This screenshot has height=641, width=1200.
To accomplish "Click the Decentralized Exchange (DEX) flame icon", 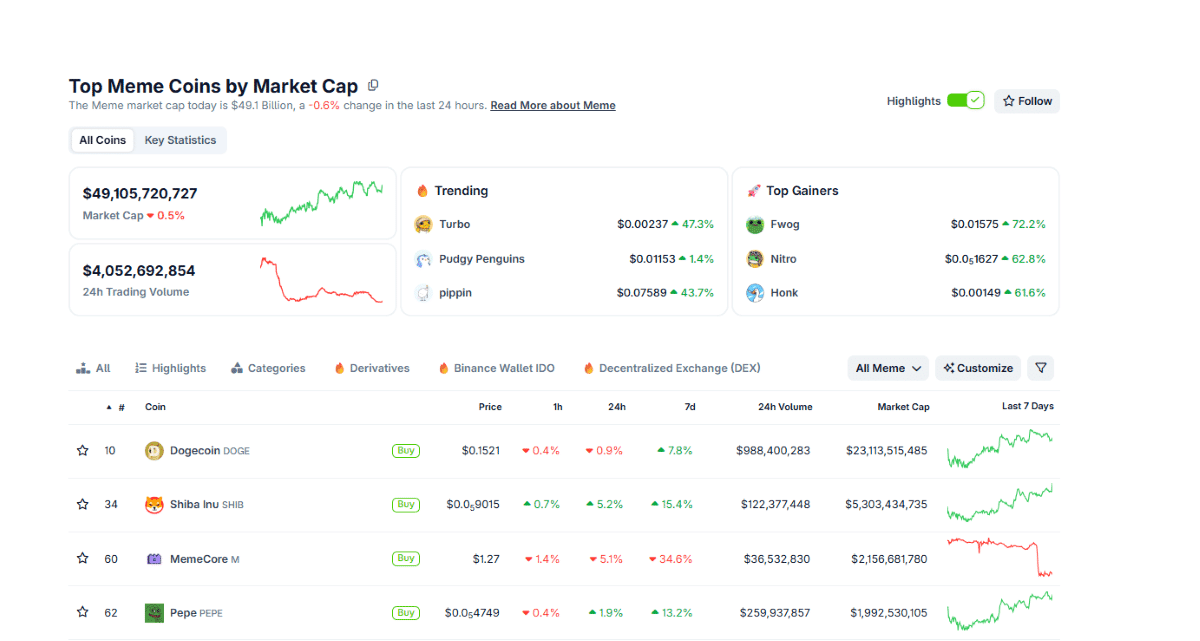I will (x=589, y=367).
